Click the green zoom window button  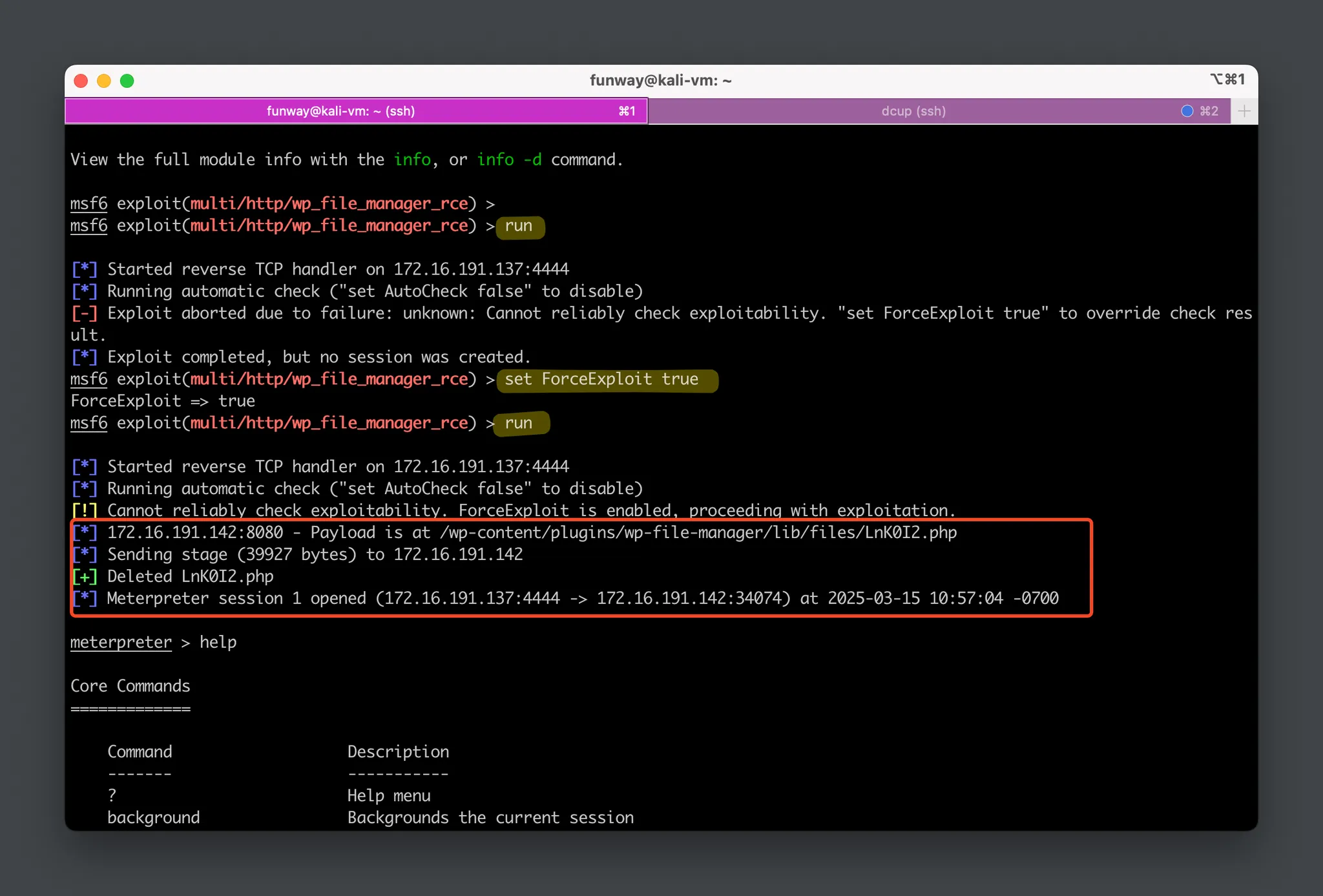(x=127, y=81)
